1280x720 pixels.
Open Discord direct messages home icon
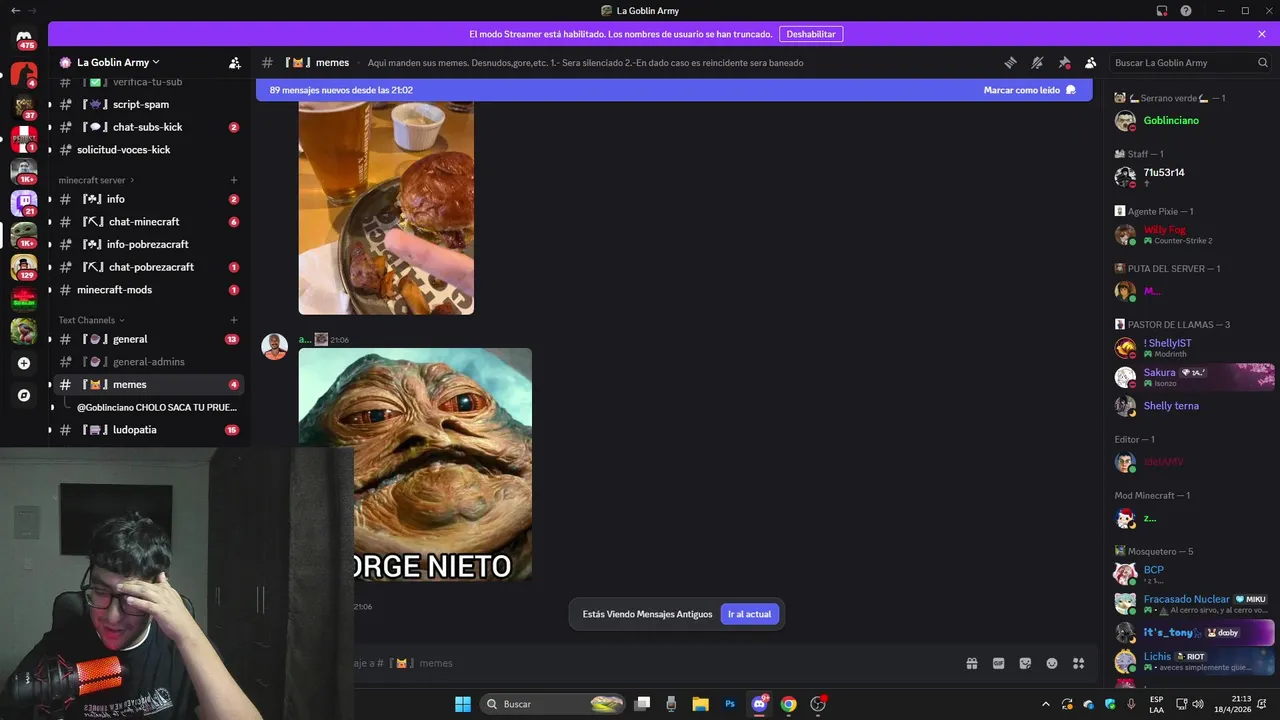point(24,40)
